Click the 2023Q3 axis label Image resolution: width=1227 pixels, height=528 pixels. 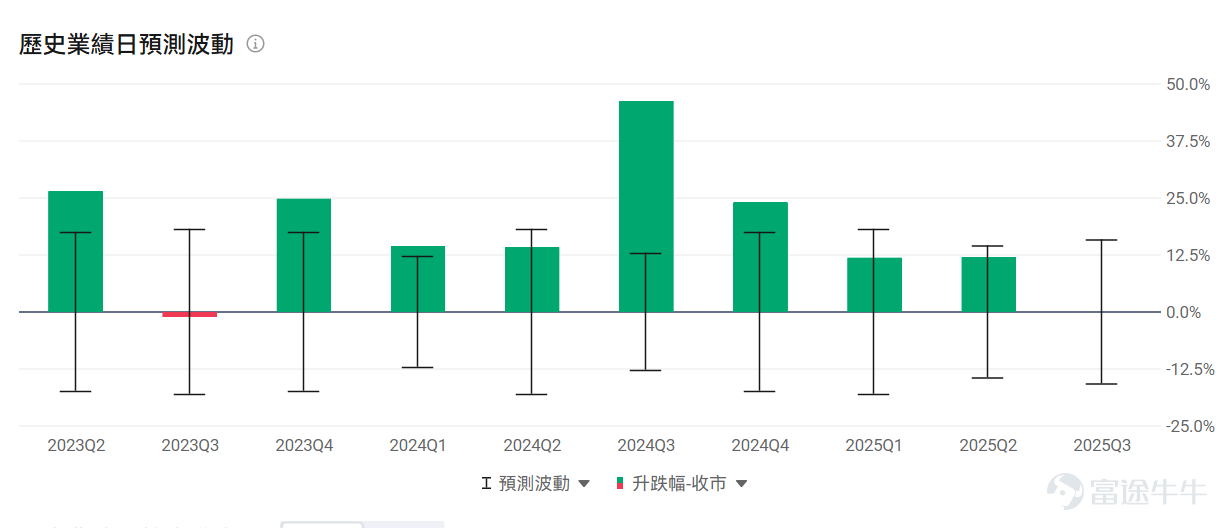190,446
